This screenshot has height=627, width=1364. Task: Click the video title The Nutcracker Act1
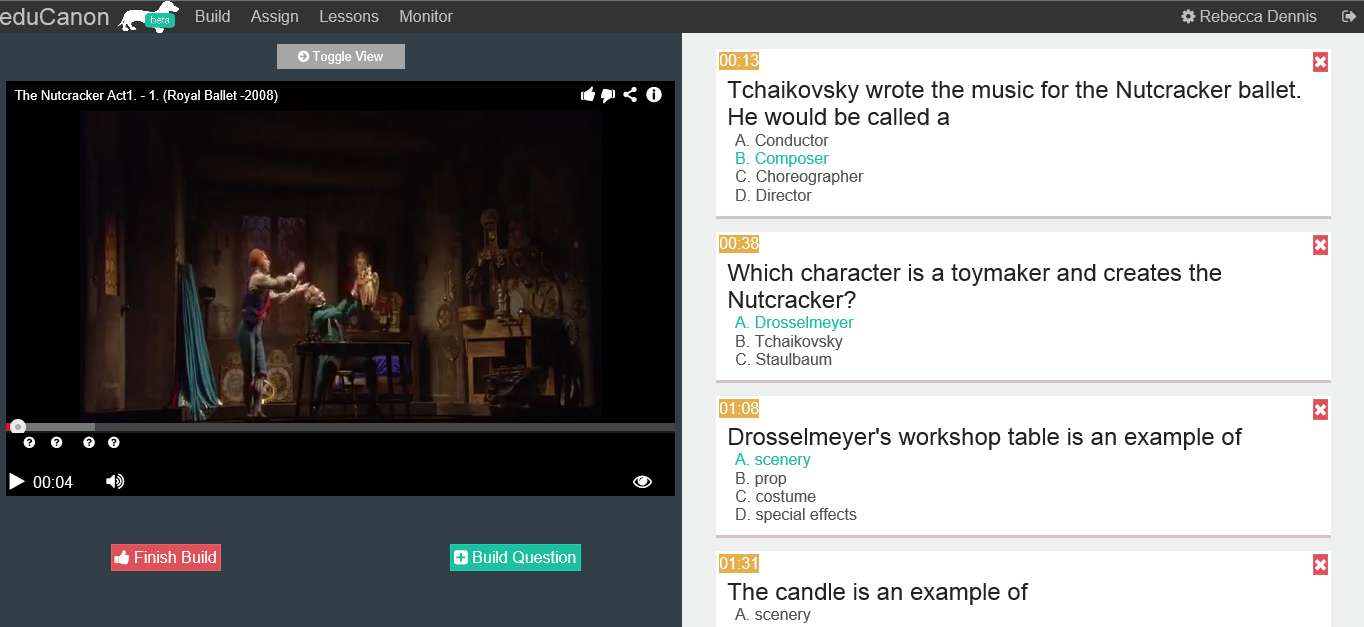click(146, 95)
